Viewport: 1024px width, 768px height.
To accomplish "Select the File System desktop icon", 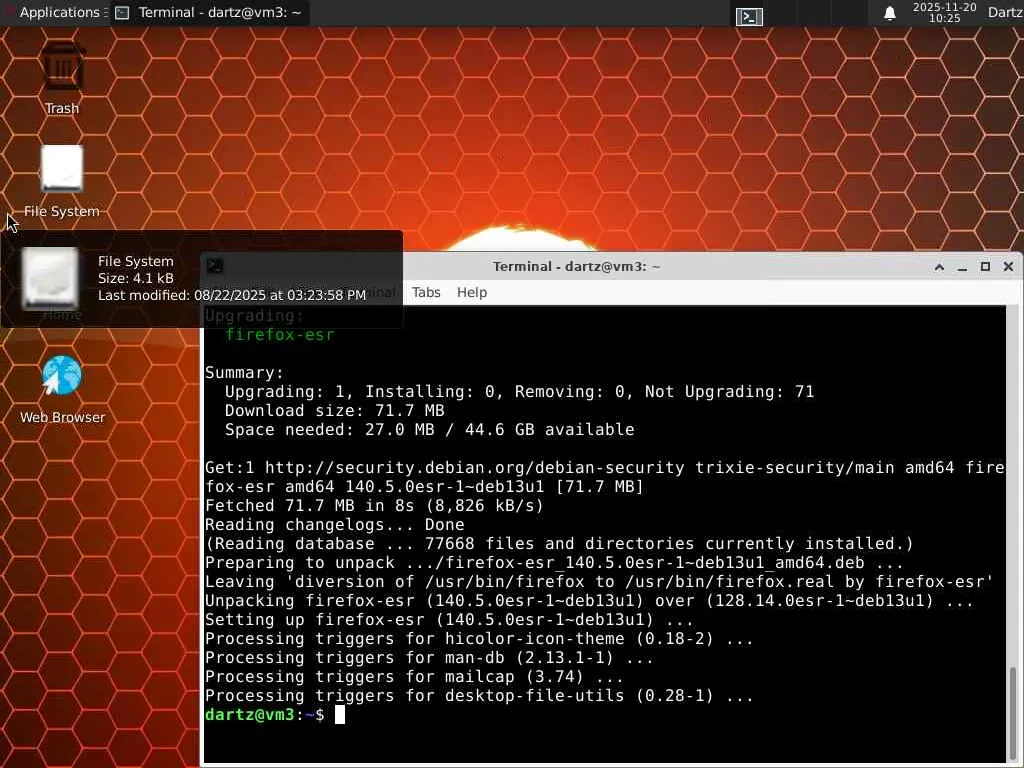I will point(62,168).
